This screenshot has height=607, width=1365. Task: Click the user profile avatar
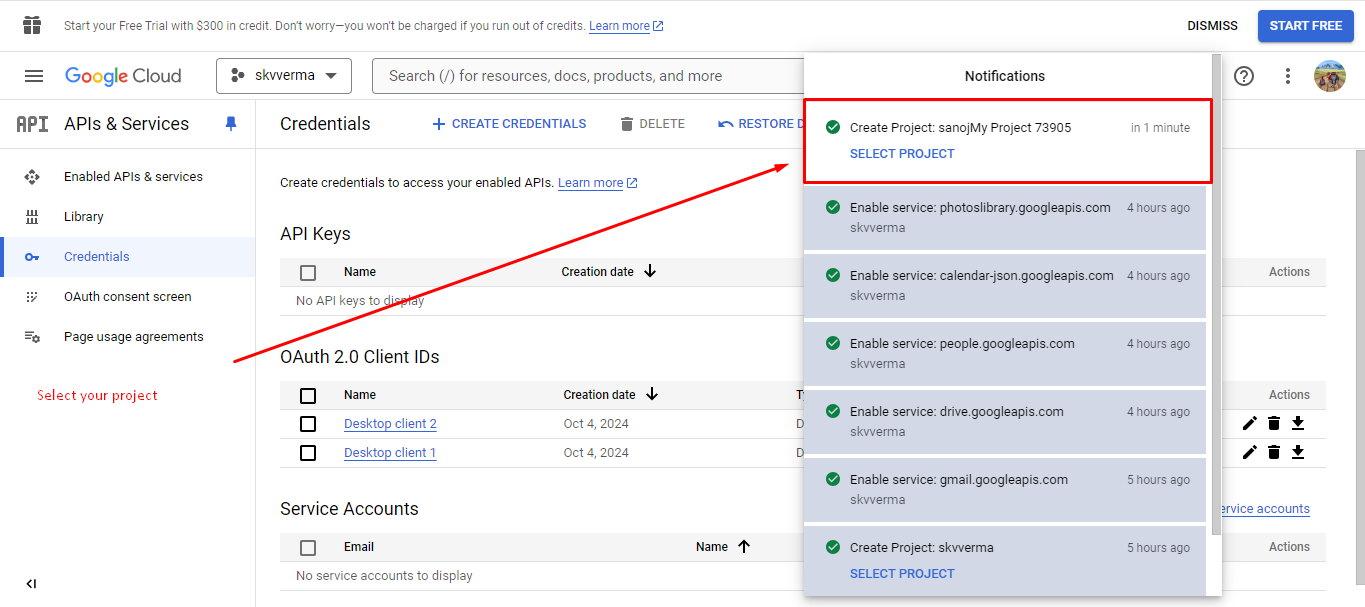[1329, 76]
